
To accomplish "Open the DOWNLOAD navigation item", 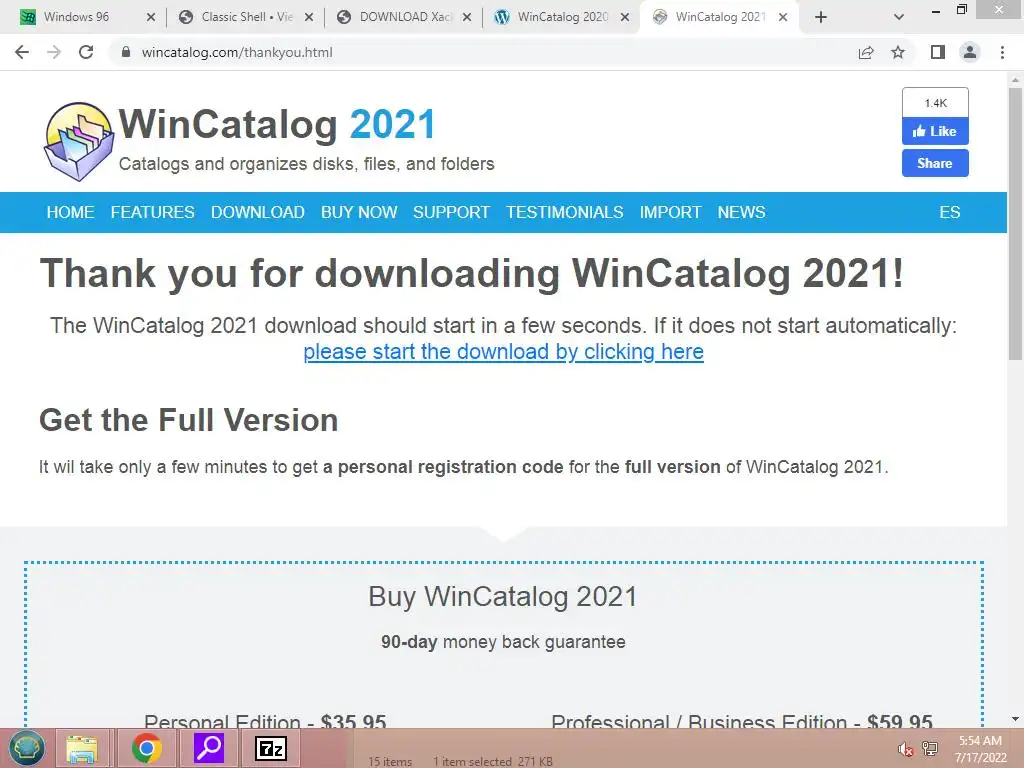I will 257,212.
